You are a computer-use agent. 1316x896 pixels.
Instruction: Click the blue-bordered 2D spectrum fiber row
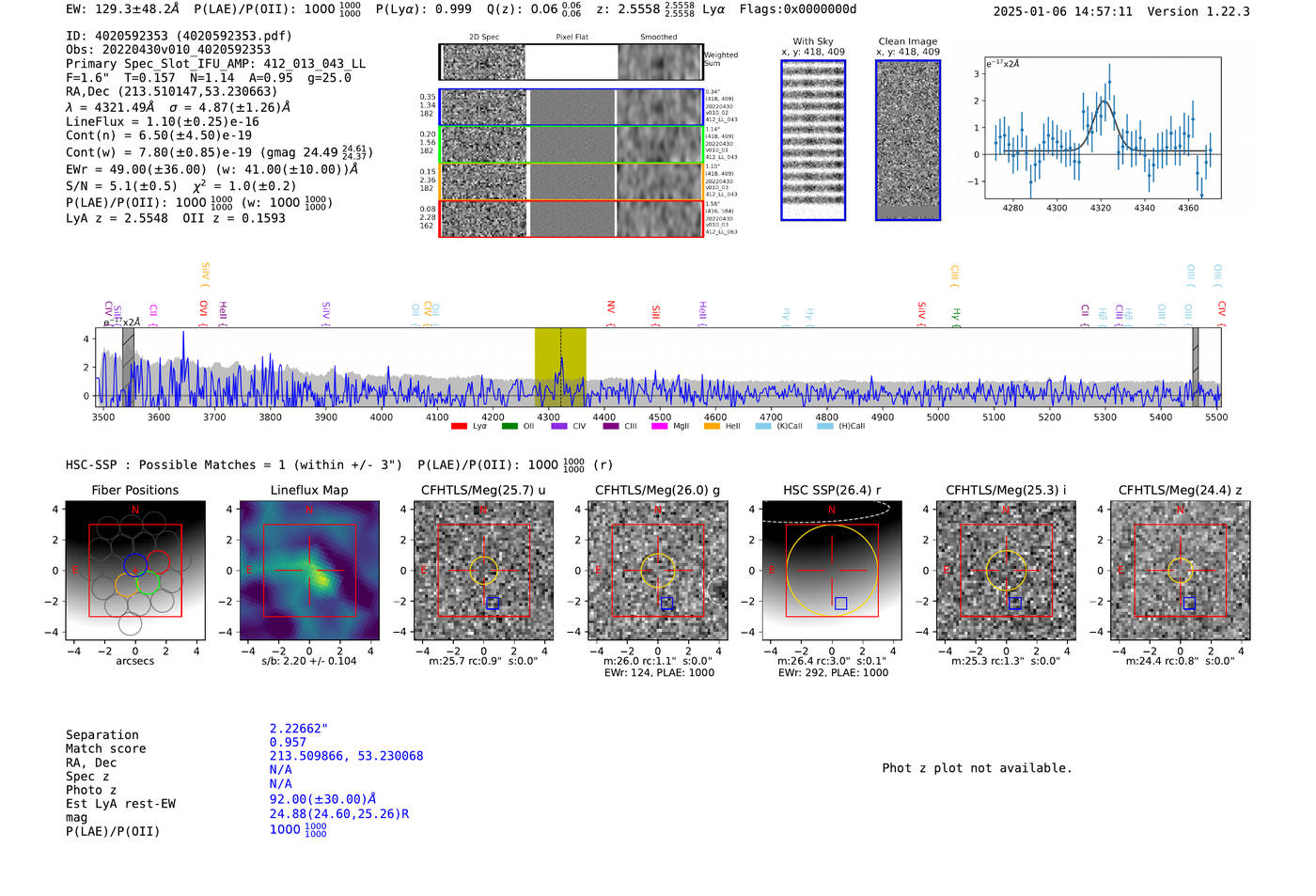571,107
